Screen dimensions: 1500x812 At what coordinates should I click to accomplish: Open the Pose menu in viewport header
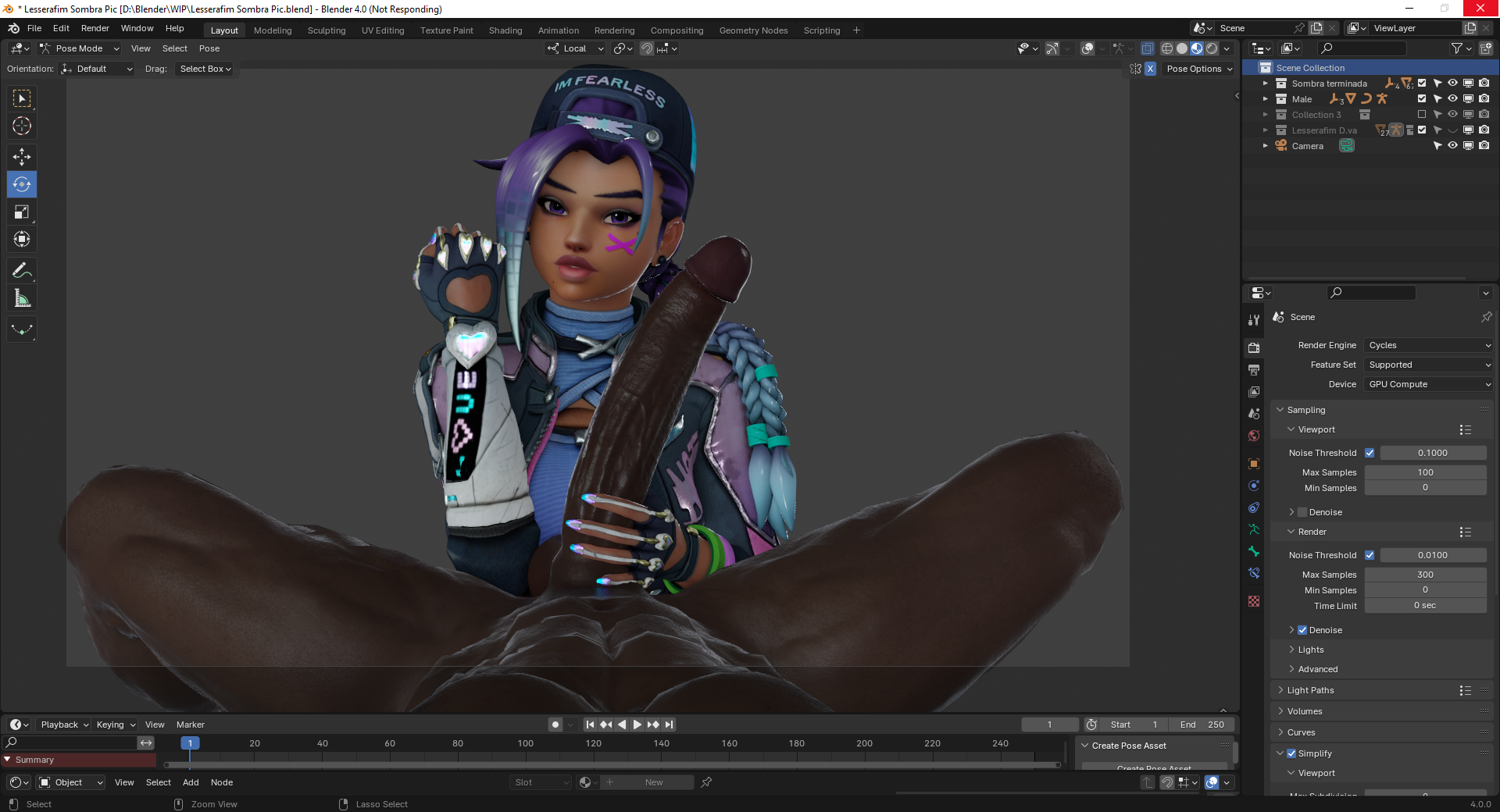tap(209, 48)
